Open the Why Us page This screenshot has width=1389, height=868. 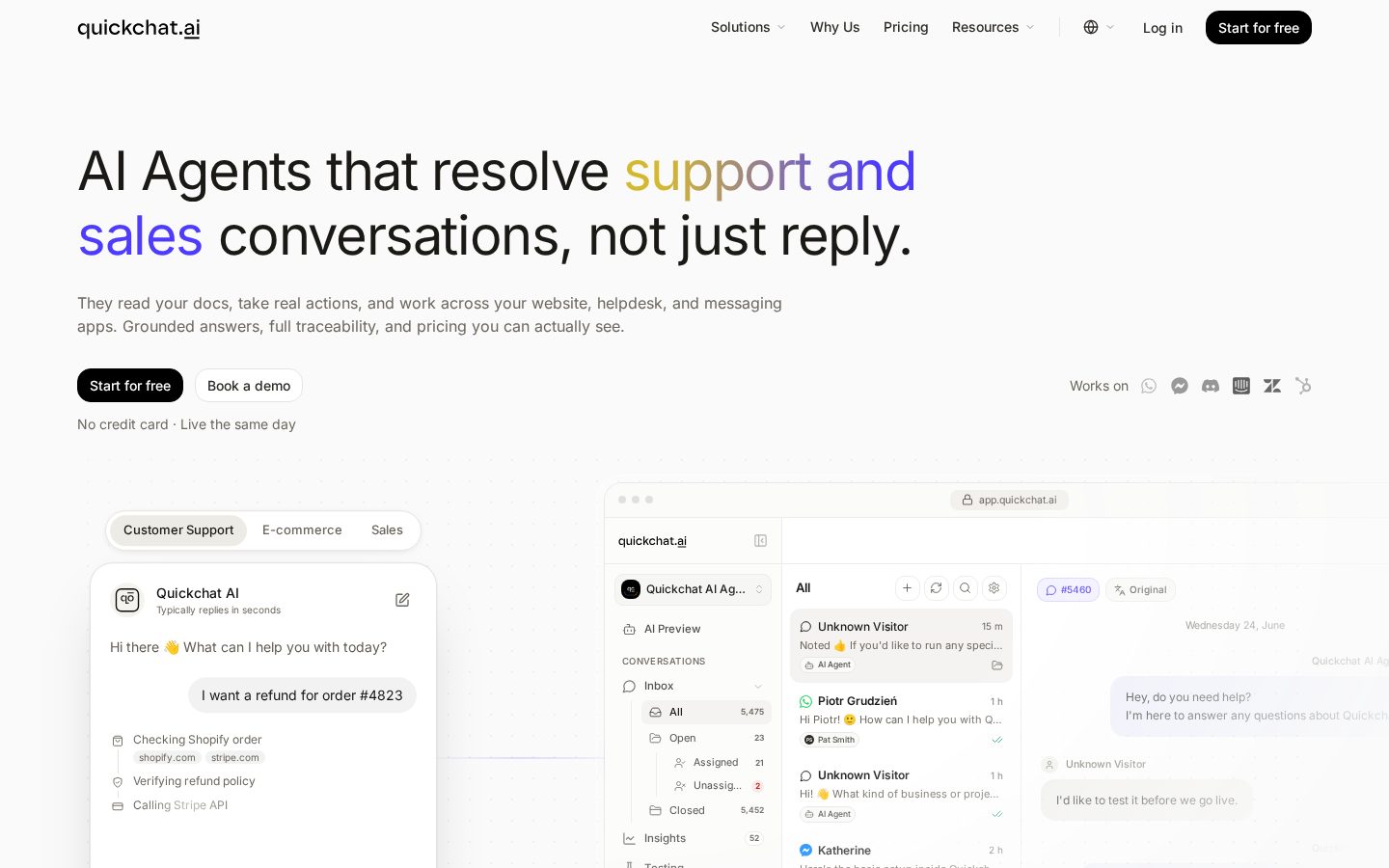[834, 27]
